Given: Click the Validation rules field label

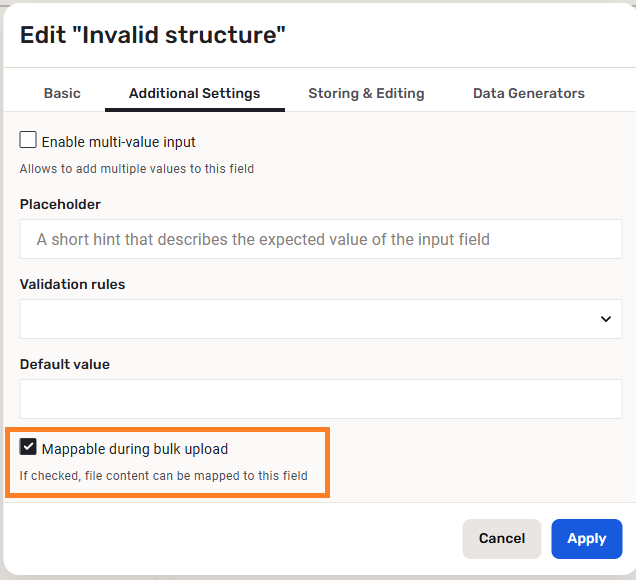Looking at the screenshot, I should pyautogui.click(x=72, y=284).
